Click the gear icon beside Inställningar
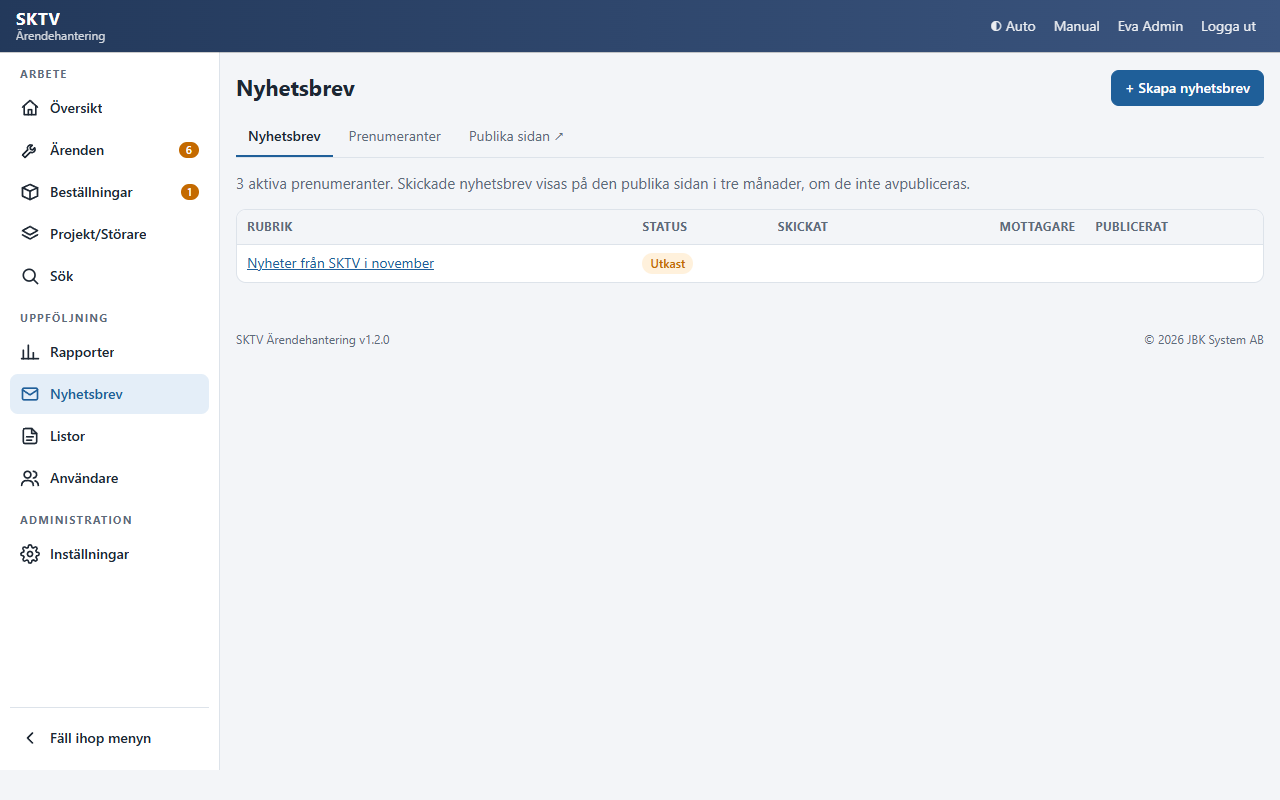 click(x=30, y=554)
